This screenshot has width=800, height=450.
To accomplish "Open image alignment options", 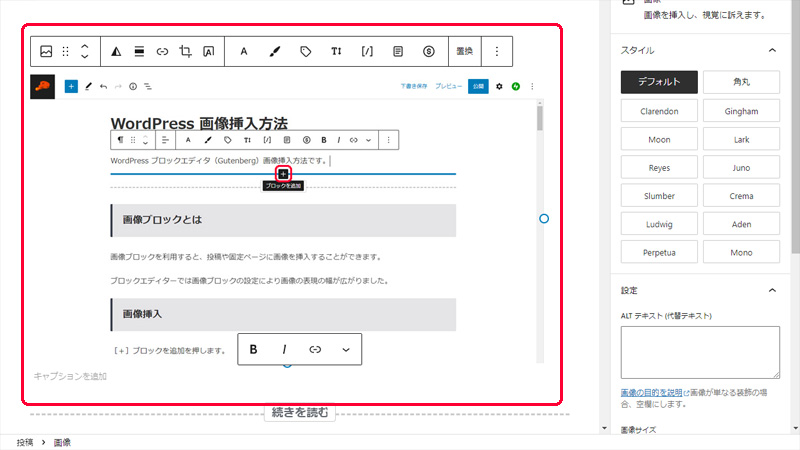I will click(x=139, y=51).
